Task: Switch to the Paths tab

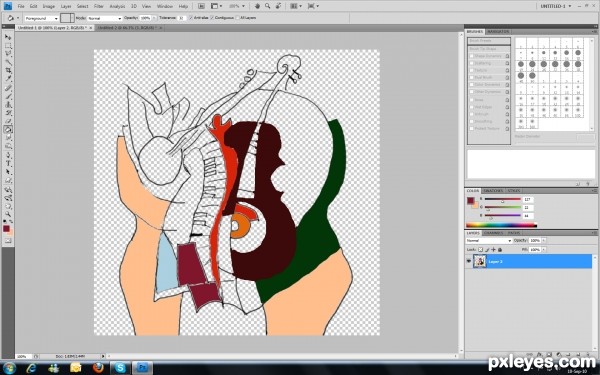Action: click(514, 233)
